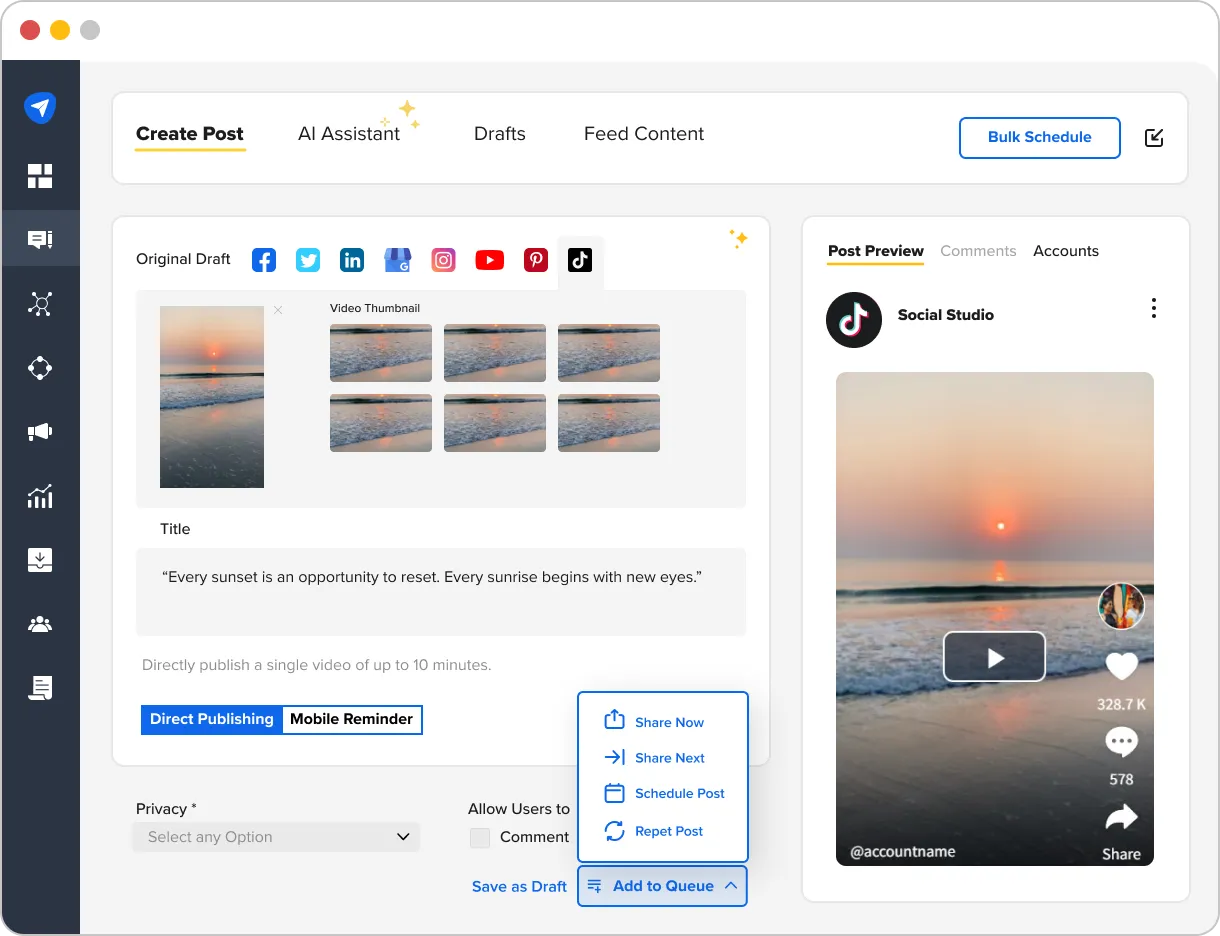Open the Privacy dropdown

[277, 837]
